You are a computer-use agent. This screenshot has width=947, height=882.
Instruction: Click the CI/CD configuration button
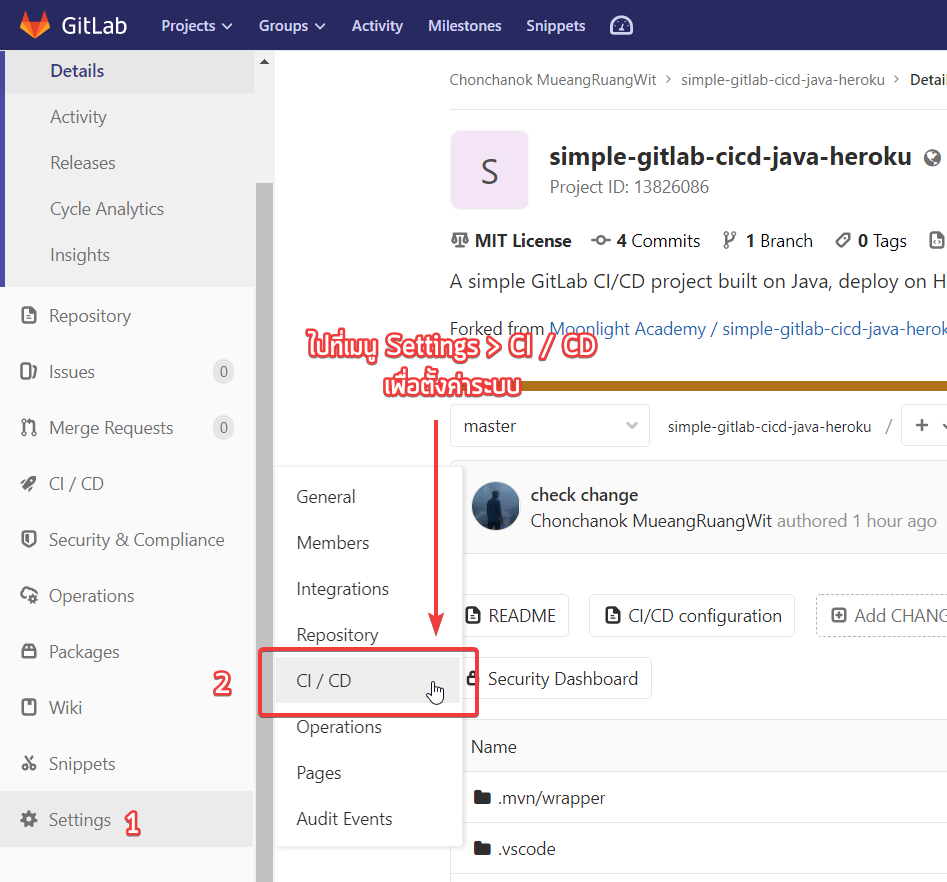[692, 616]
